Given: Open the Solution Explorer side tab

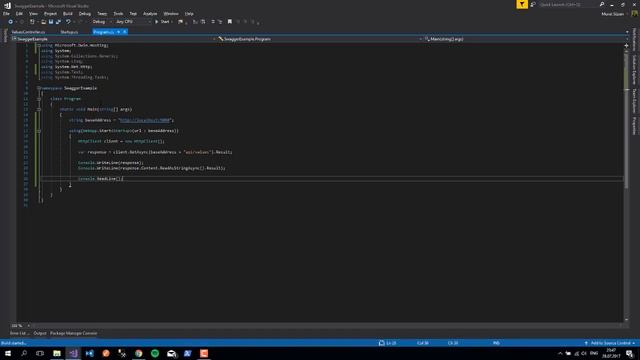Looking at the screenshot, I should [x=634, y=70].
